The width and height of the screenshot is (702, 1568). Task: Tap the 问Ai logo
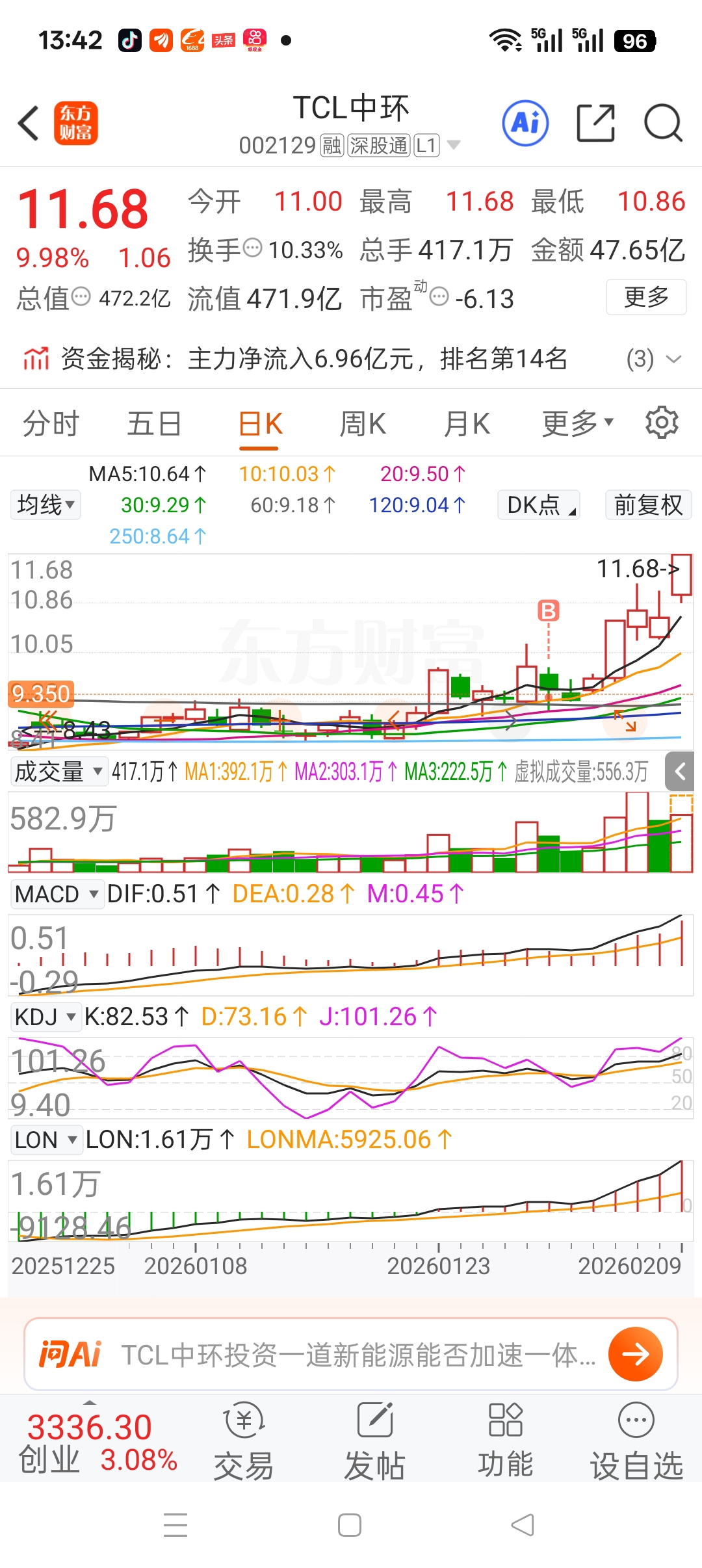(x=70, y=1354)
